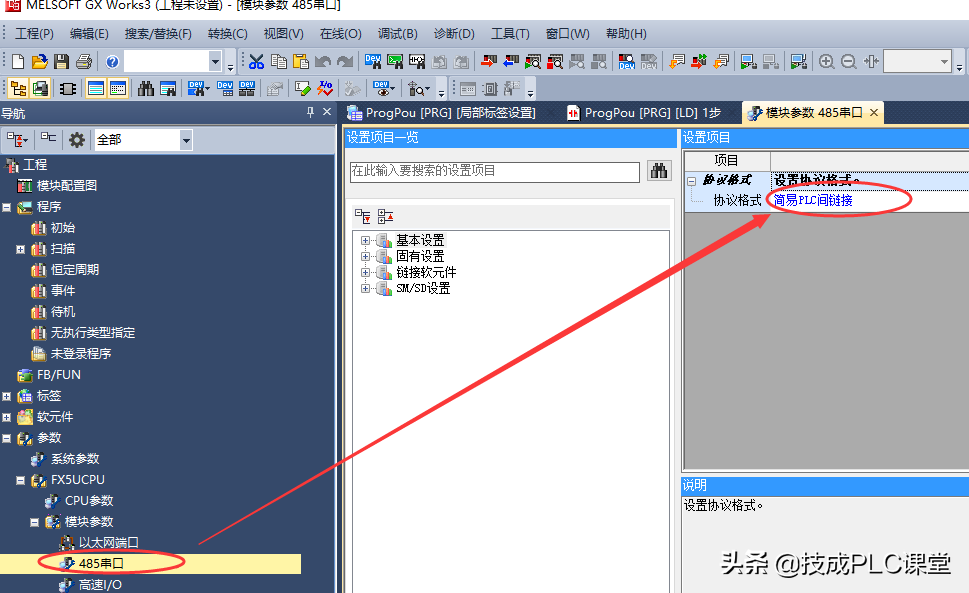
Task: Open navigation options gear icon
Action: [x=76, y=140]
